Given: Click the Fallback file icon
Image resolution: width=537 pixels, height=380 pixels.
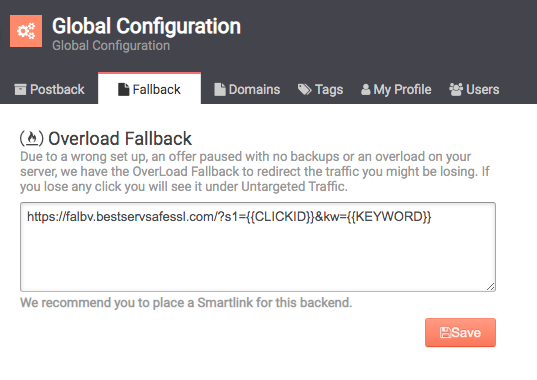Looking at the screenshot, I should click(x=124, y=90).
